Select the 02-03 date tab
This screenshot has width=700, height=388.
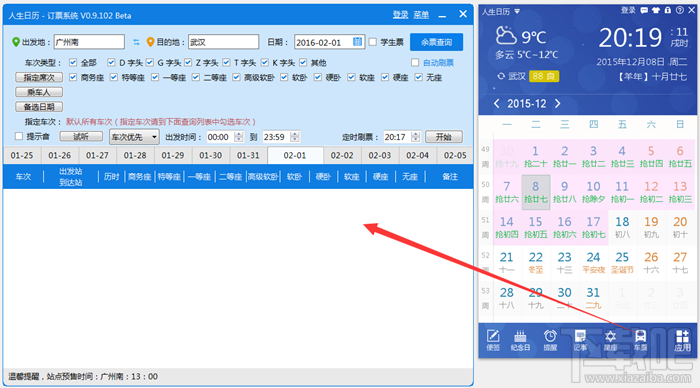pos(379,155)
